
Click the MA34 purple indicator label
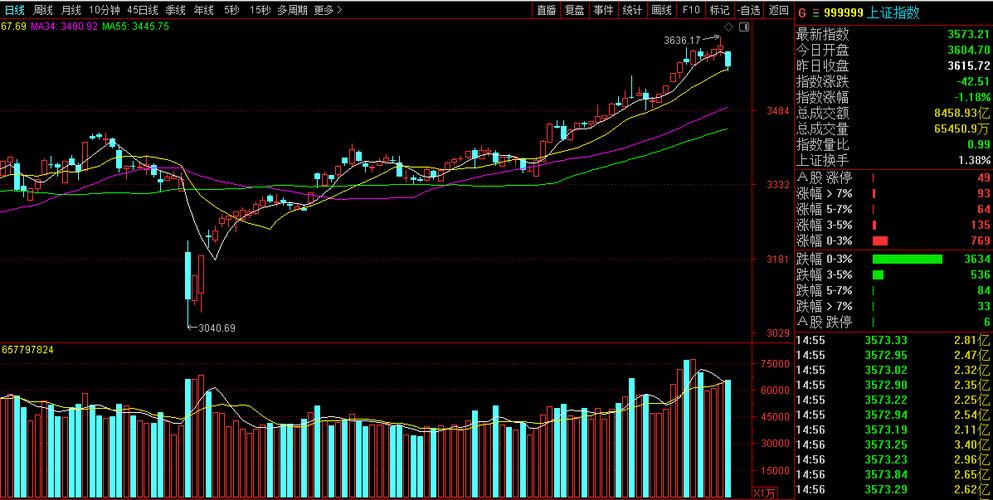click(x=63, y=26)
